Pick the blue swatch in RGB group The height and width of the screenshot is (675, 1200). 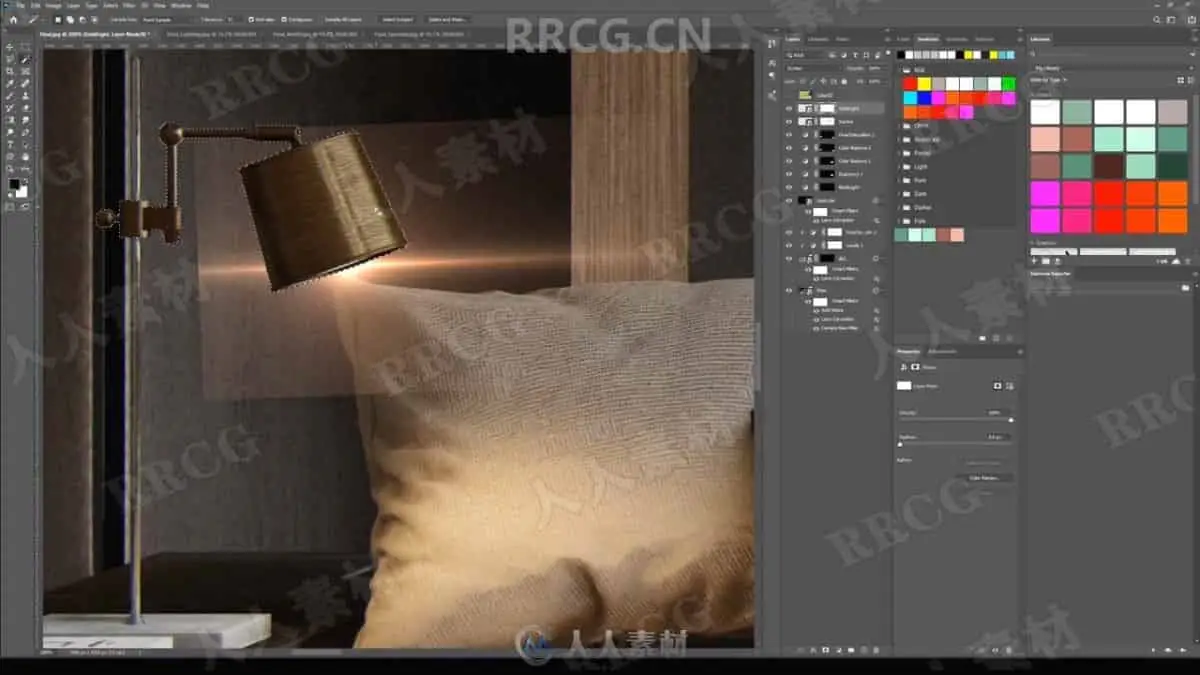924,98
